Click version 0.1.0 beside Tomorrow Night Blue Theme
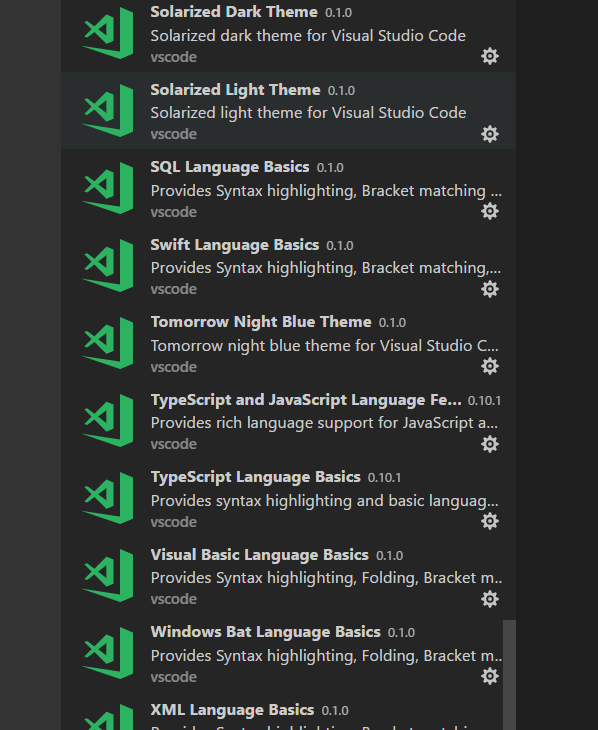The image size is (598, 730). 392,323
